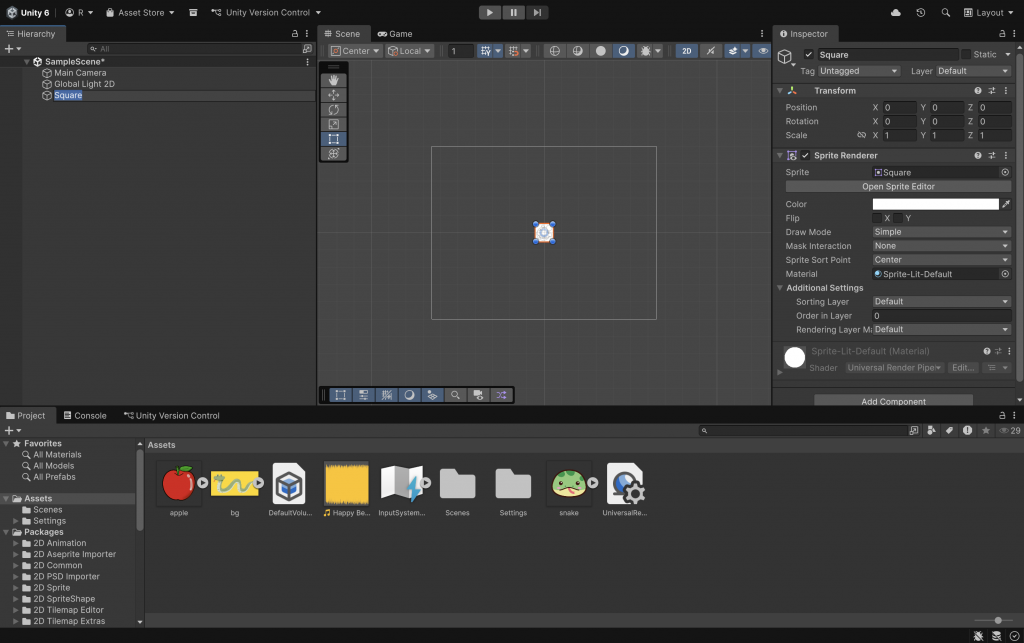Click the Play button

489,12
